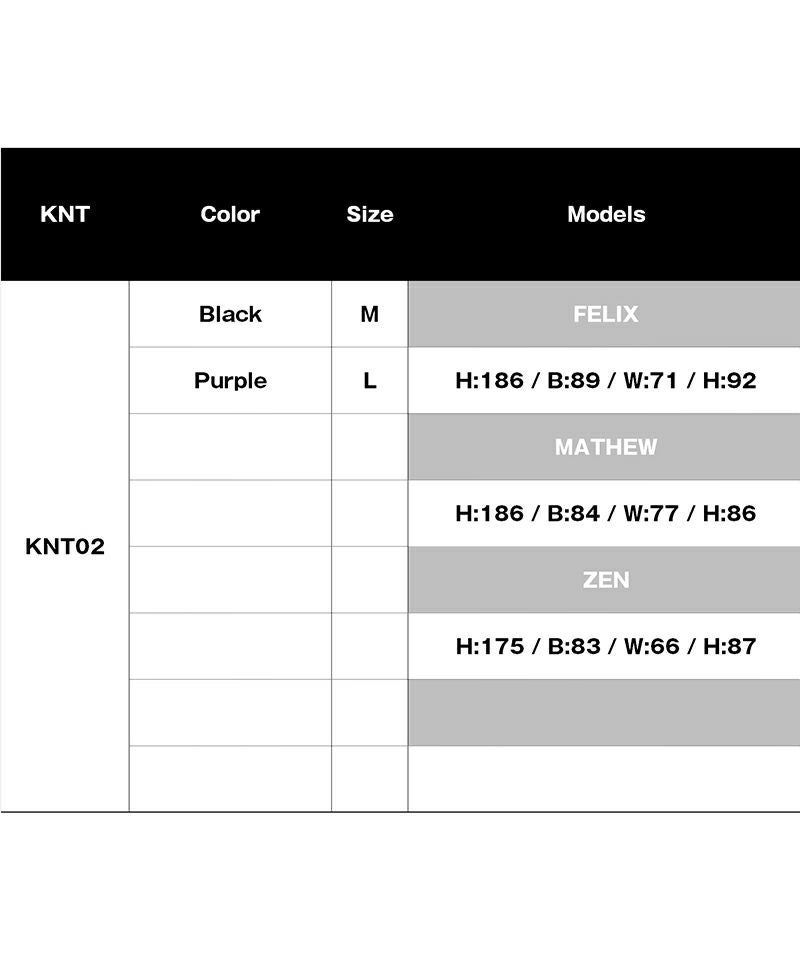Click the empty Color cell in the last row
Screen dimensions: 800x960
[230, 779]
